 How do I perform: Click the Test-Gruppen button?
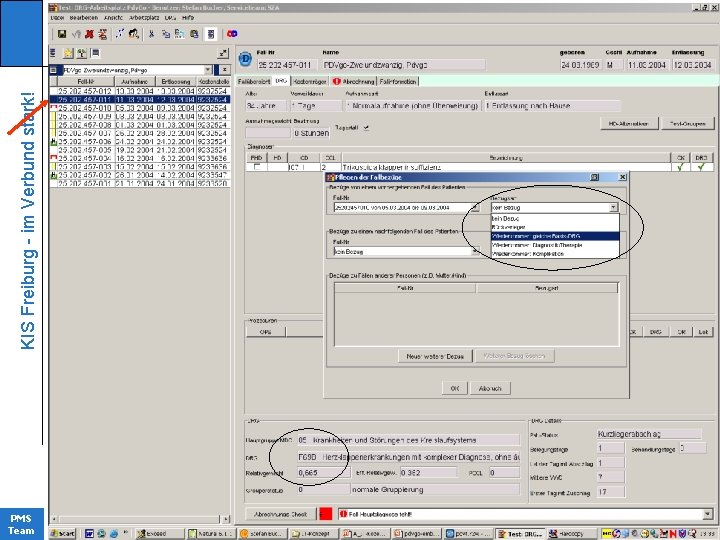[687, 124]
